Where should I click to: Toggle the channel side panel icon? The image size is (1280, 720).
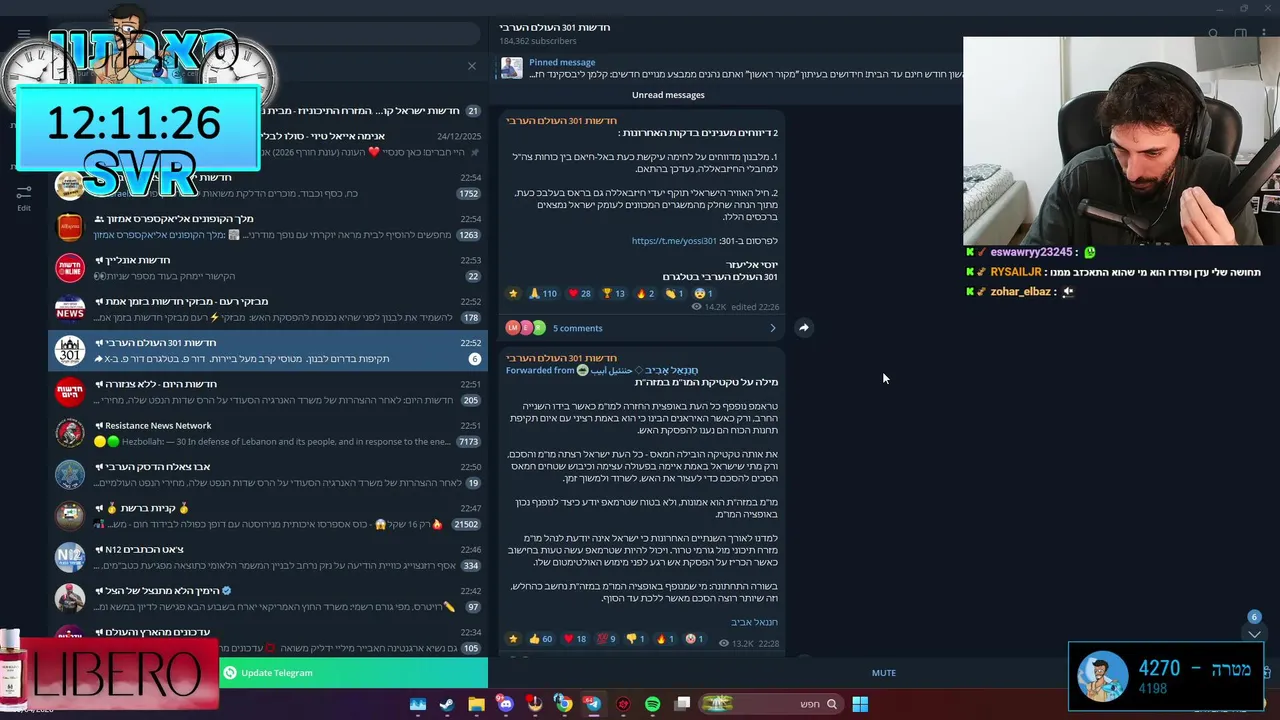[x=1240, y=34]
